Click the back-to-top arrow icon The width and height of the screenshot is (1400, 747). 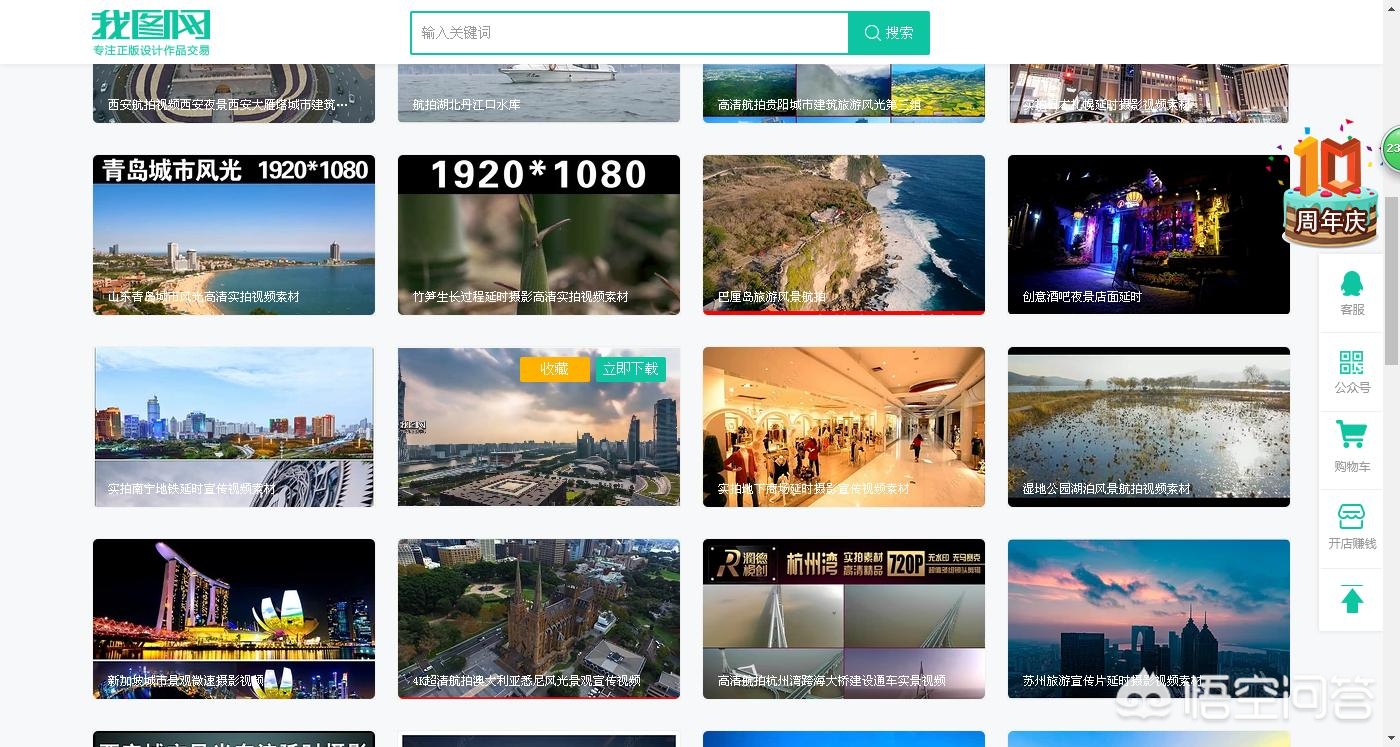point(1352,600)
